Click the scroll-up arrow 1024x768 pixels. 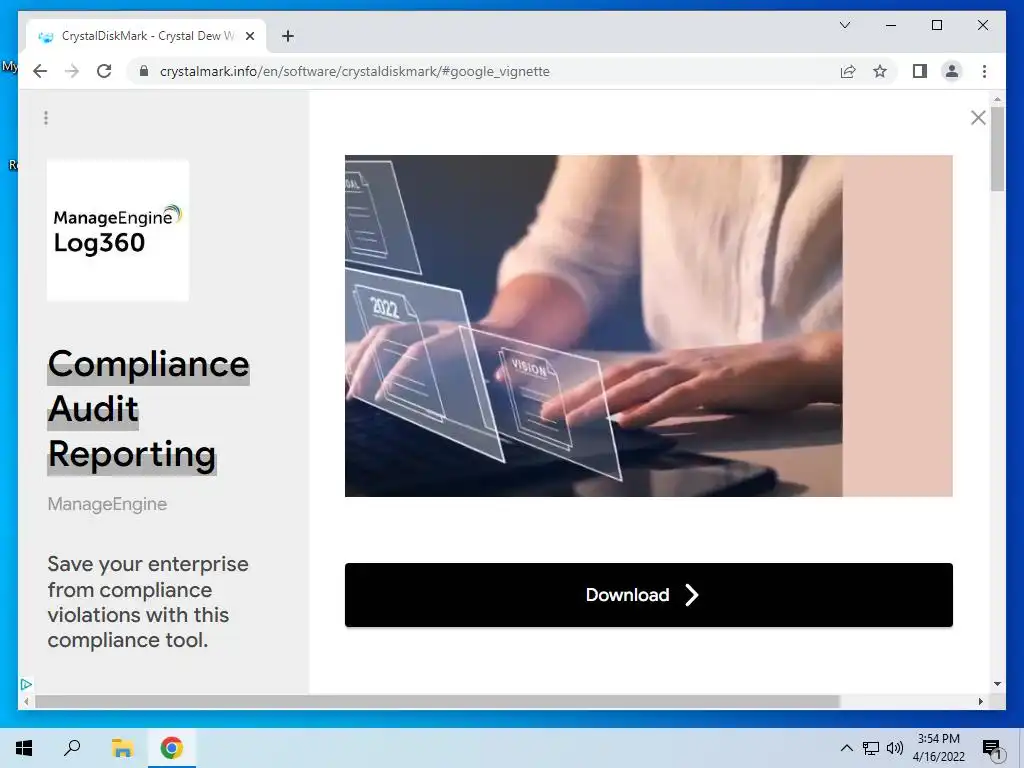(997, 100)
